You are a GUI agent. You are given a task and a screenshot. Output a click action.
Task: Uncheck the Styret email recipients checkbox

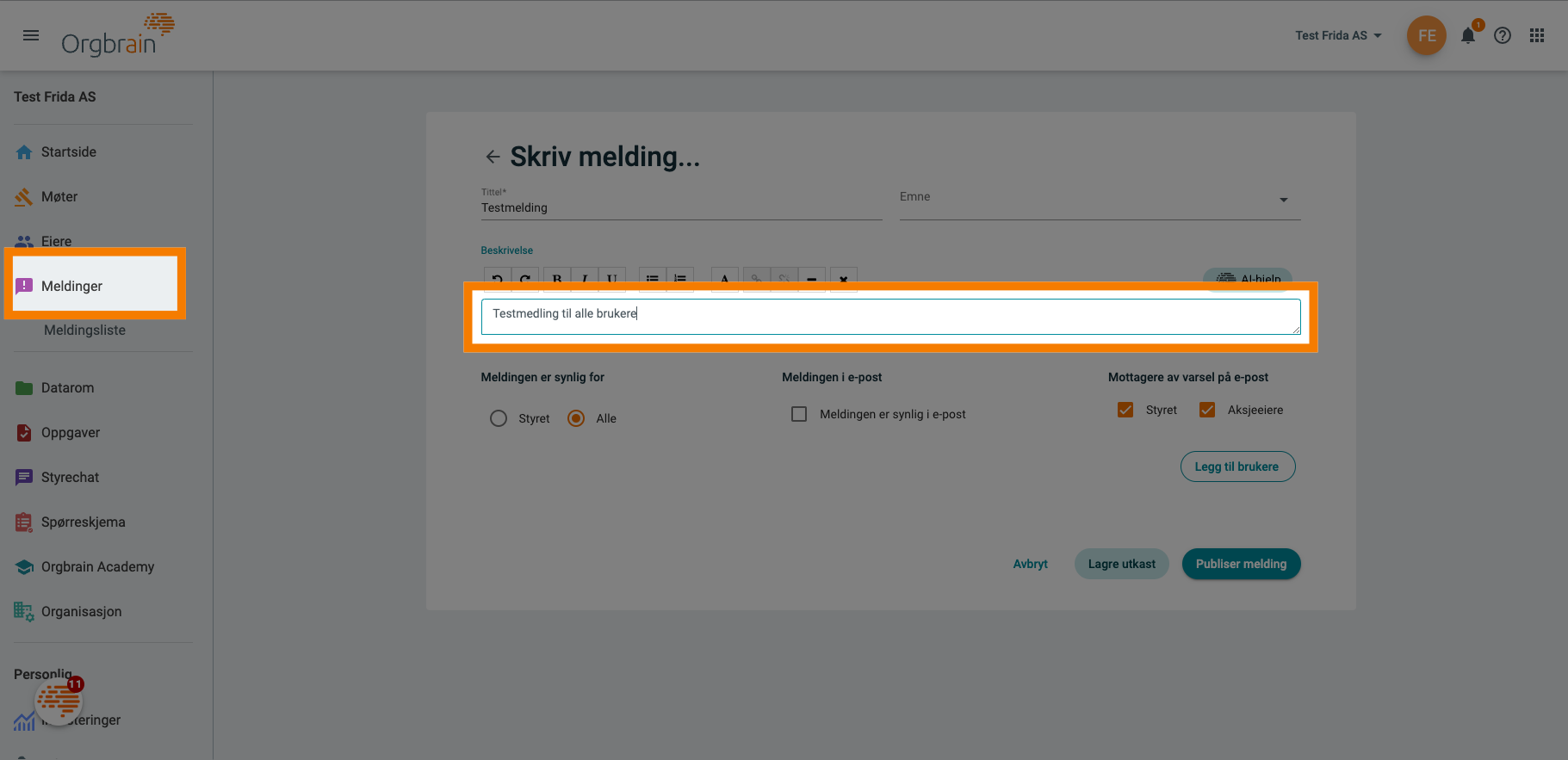tap(1125, 410)
